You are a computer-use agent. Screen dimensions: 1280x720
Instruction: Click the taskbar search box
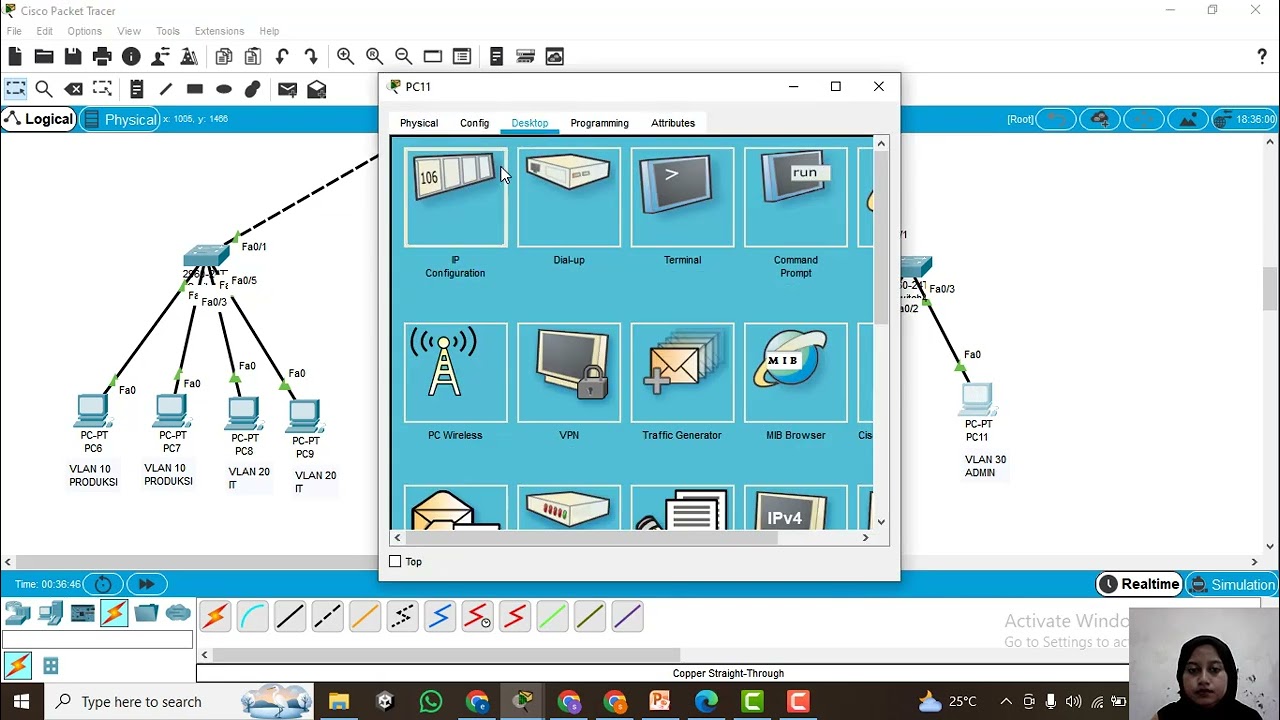coord(180,702)
